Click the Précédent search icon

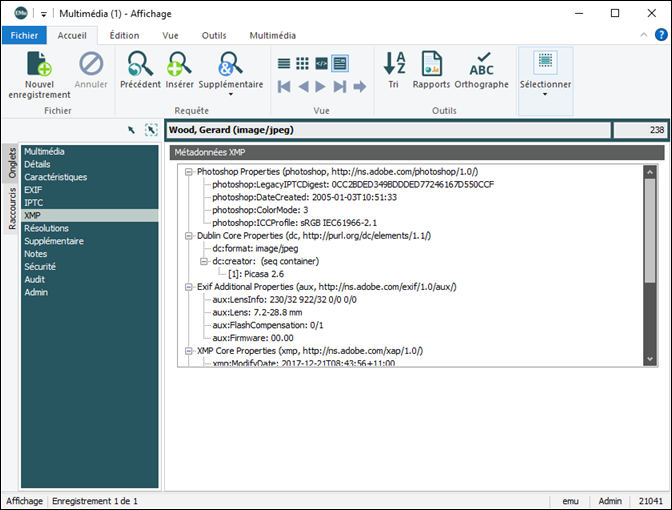click(x=140, y=65)
